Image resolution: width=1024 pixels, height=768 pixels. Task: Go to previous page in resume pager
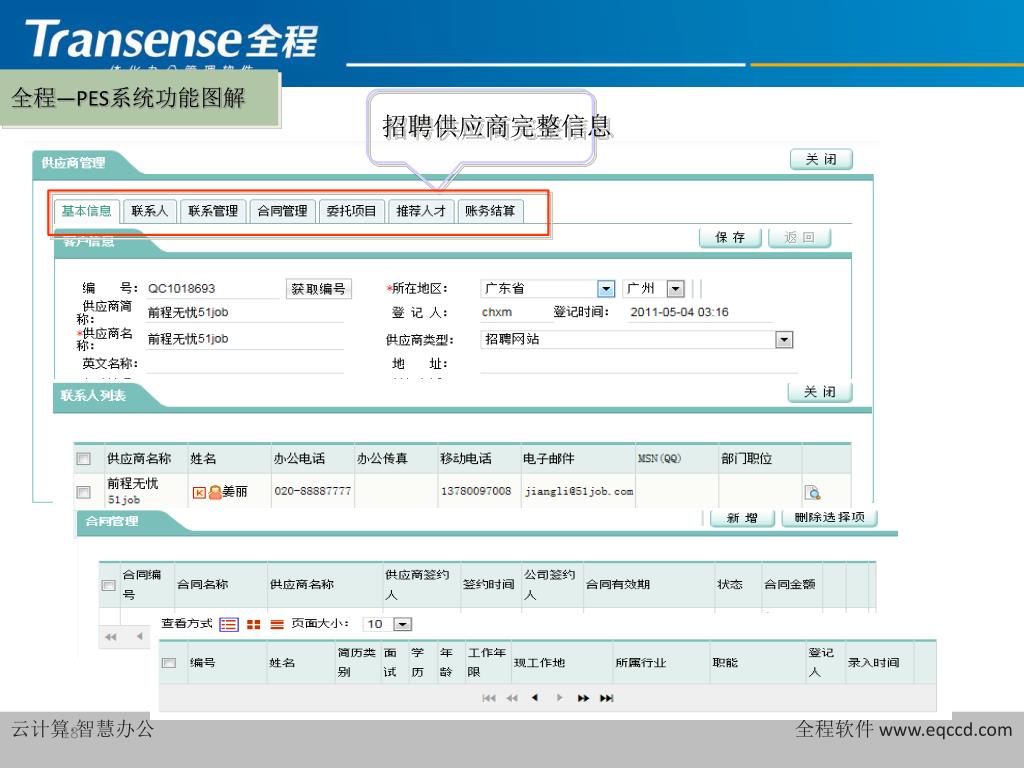coord(535,698)
